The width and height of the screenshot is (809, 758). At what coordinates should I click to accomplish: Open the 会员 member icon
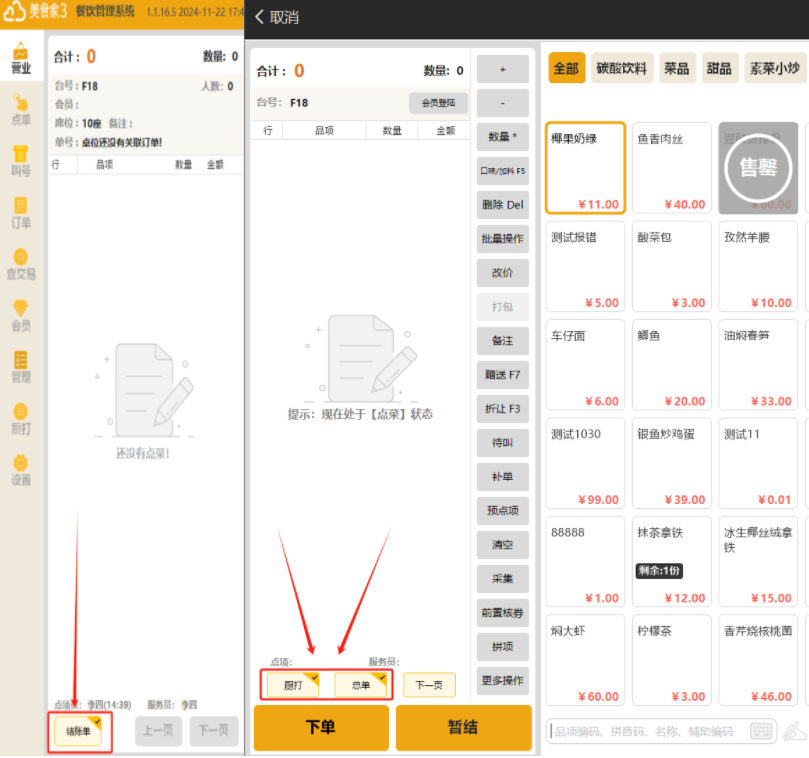[x=21, y=316]
